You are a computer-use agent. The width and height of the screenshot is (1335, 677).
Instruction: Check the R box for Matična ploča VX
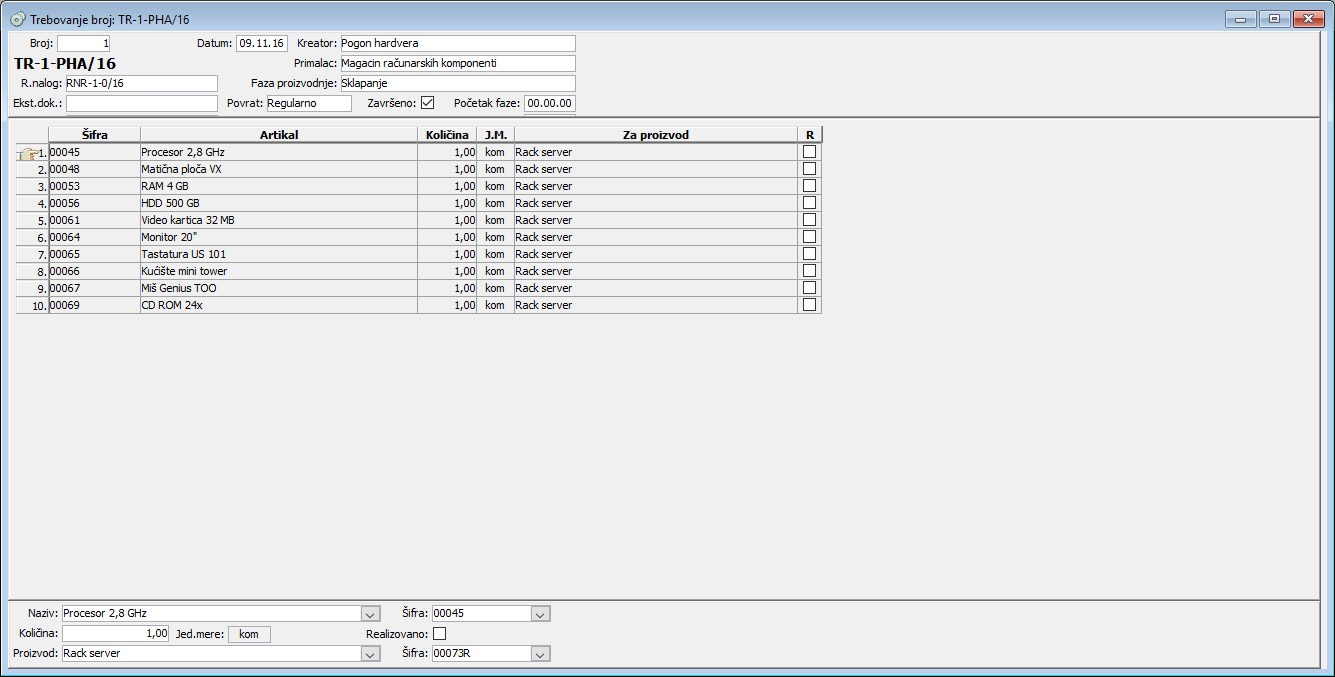pyautogui.click(x=809, y=169)
